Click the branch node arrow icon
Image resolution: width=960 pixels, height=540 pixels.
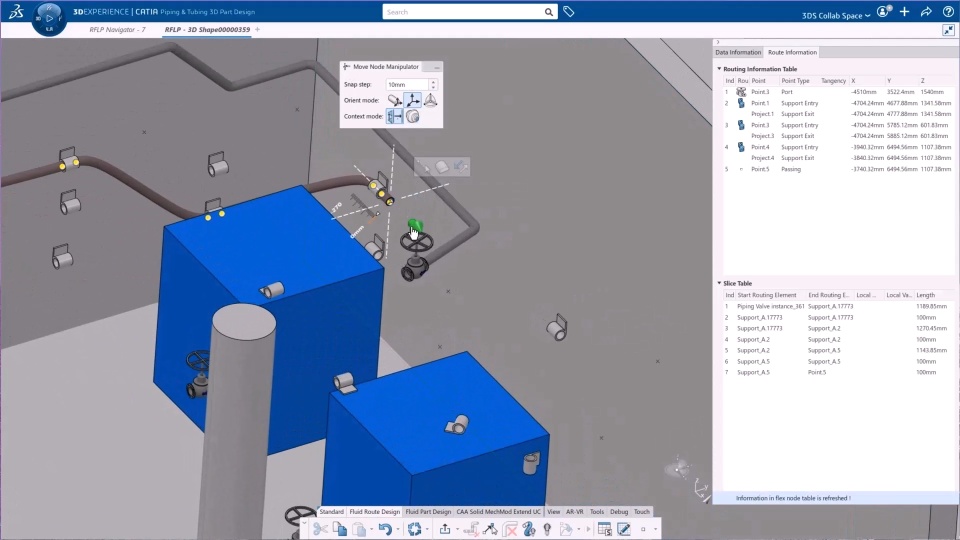pyautogui.click(x=490, y=529)
